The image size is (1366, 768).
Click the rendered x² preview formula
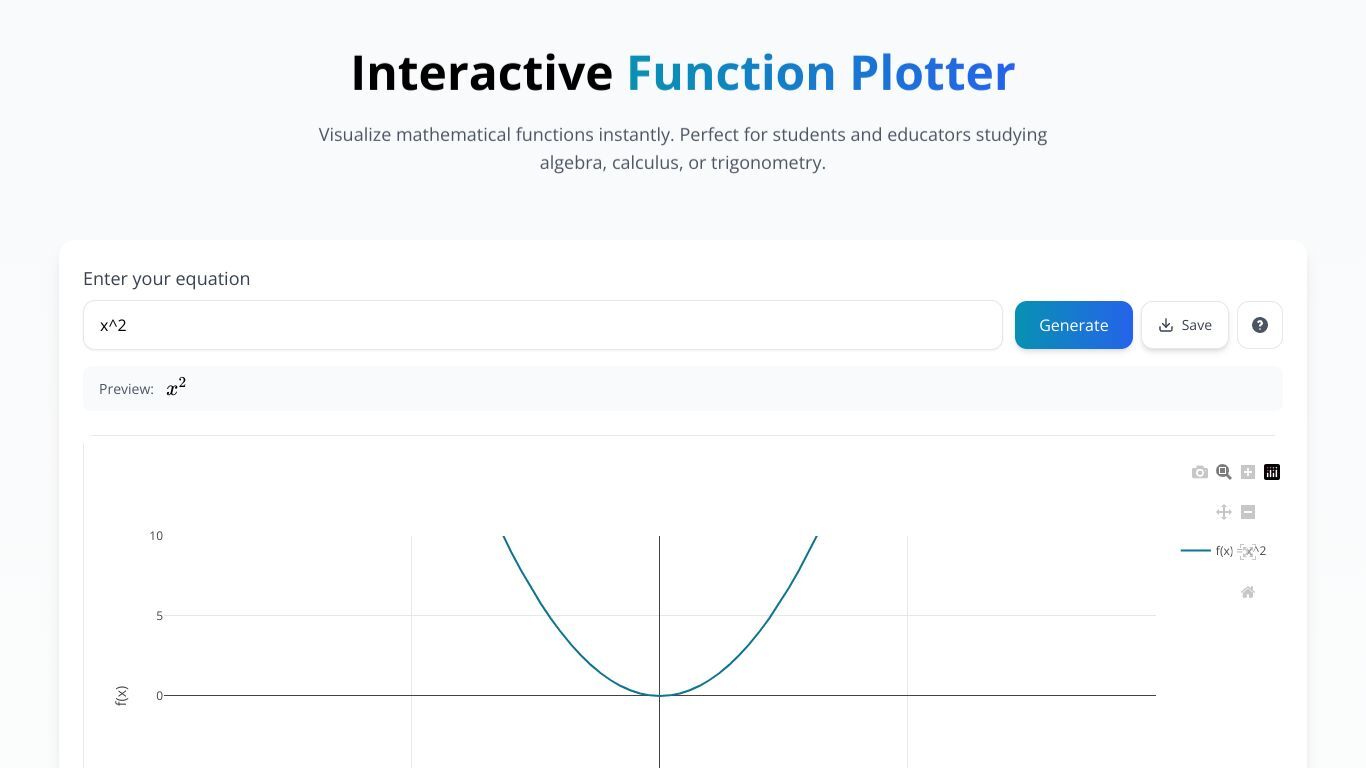coord(176,388)
